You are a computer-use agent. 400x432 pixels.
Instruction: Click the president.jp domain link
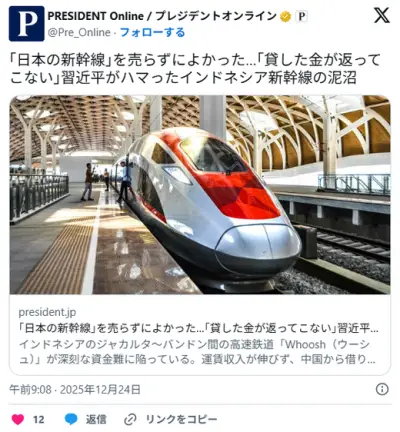click(47, 312)
